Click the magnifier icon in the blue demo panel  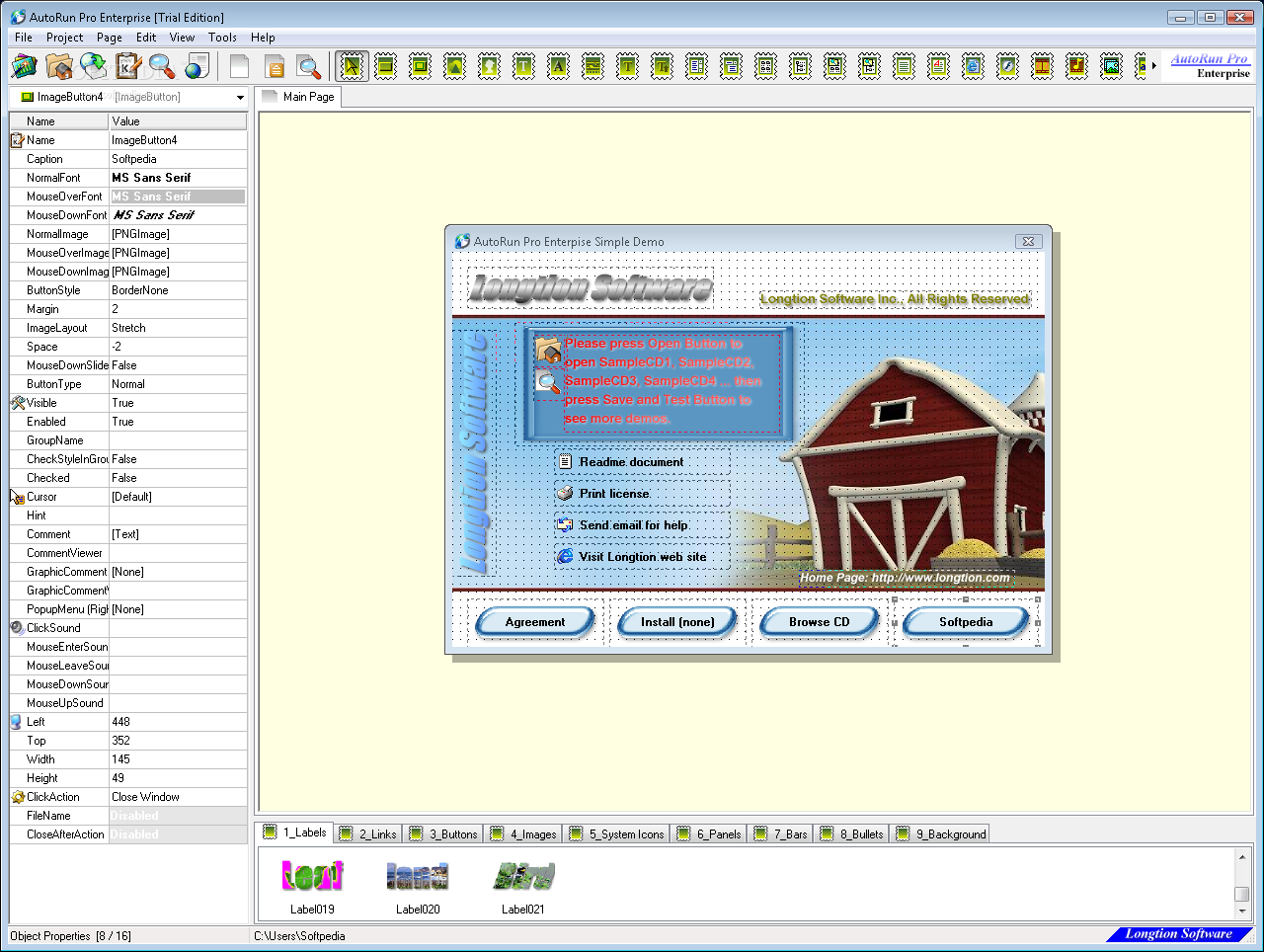point(548,383)
